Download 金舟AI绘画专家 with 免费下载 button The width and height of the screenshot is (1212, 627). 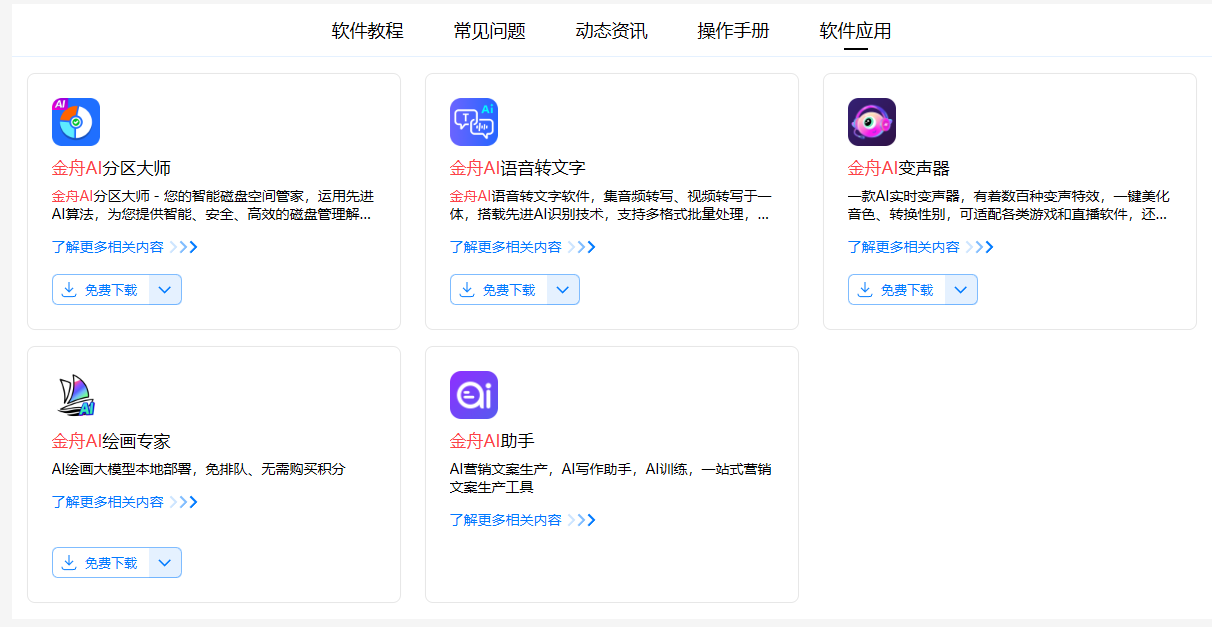pyautogui.click(x=101, y=563)
